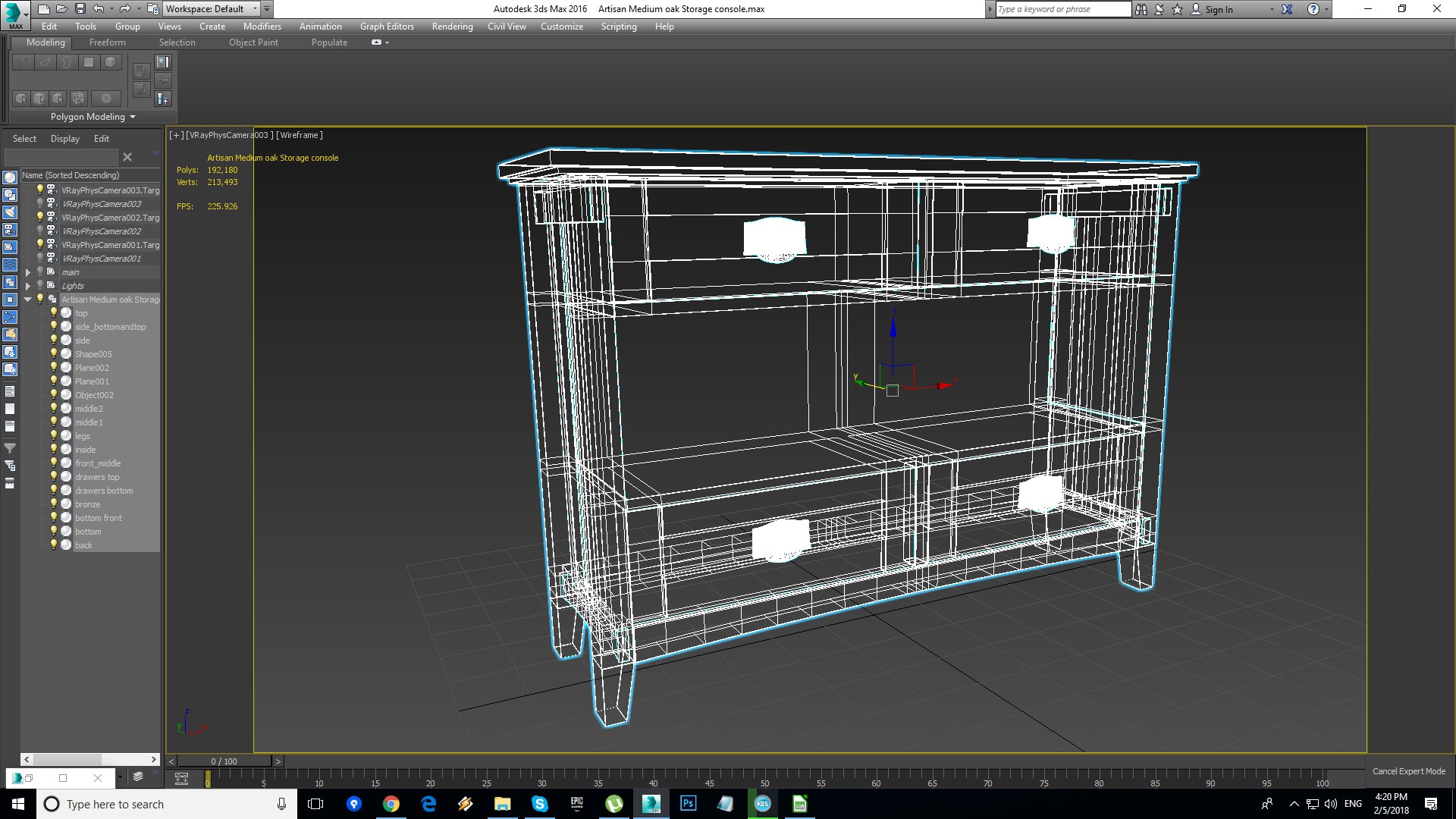
Task: Click Display Shapes filter icon in Scene Explorer
Action: (10, 195)
